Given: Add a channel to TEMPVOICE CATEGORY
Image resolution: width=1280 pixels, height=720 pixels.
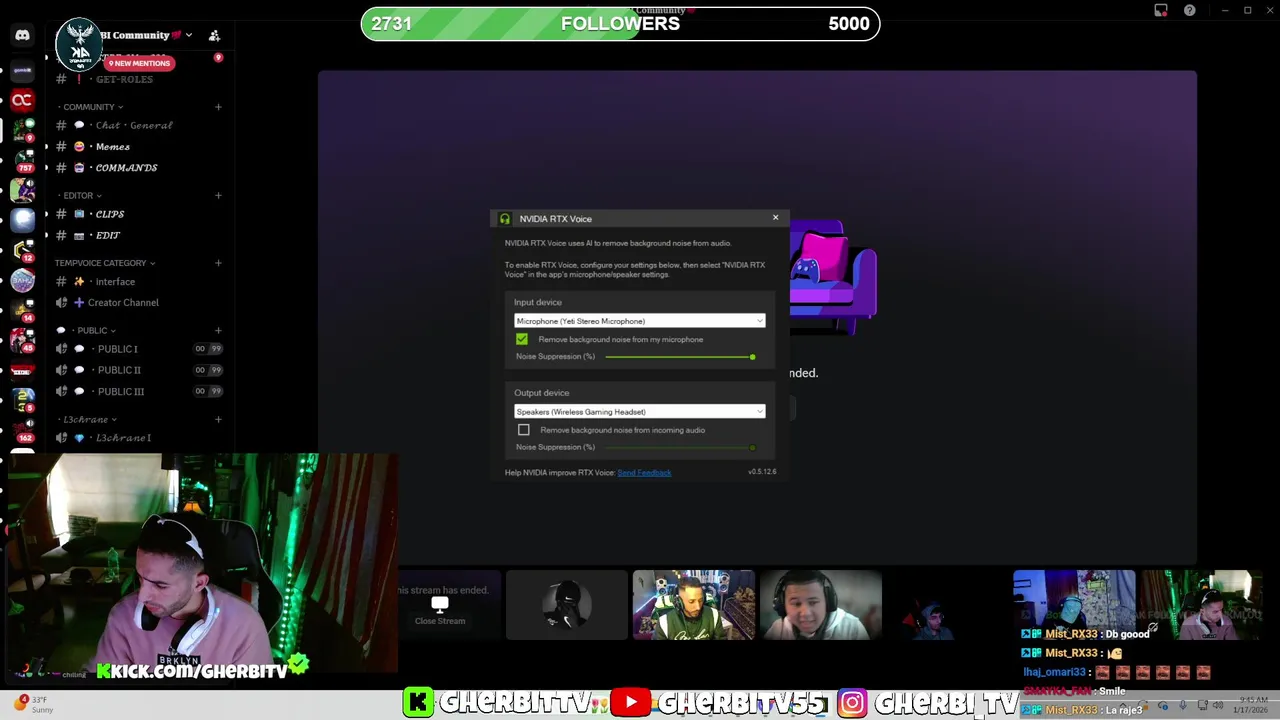Looking at the screenshot, I should (x=218, y=263).
